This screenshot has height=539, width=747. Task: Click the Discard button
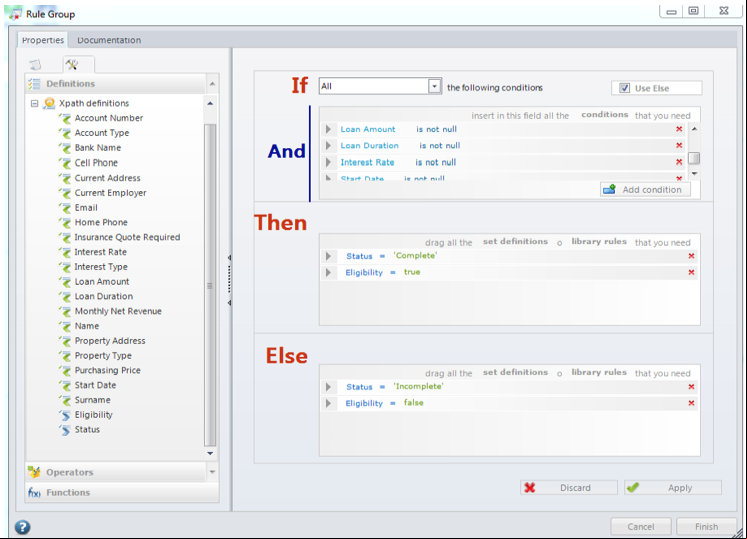[569, 488]
